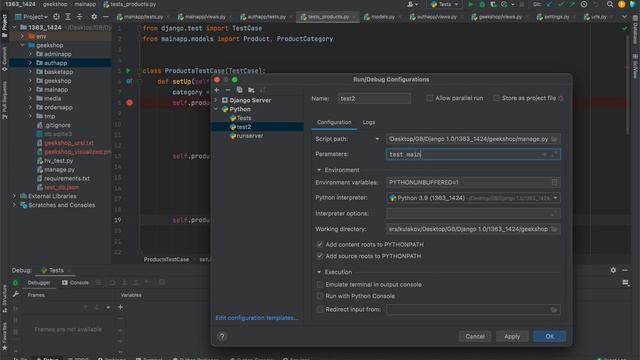Switch to the Logs tab
Image resolution: width=640 pixels, height=360 pixels.
click(369, 122)
